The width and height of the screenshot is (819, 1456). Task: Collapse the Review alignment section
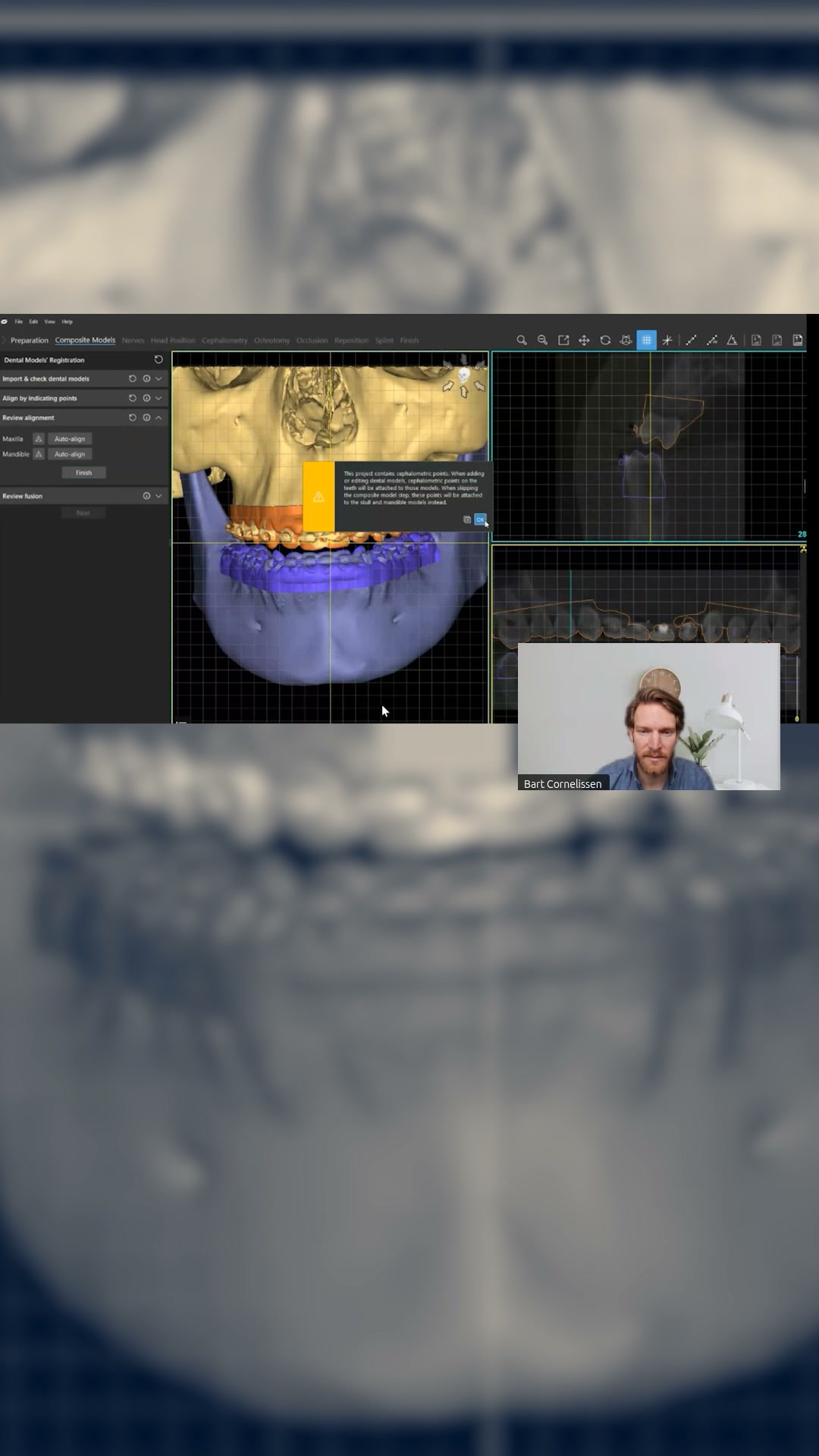pyautogui.click(x=158, y=418)
